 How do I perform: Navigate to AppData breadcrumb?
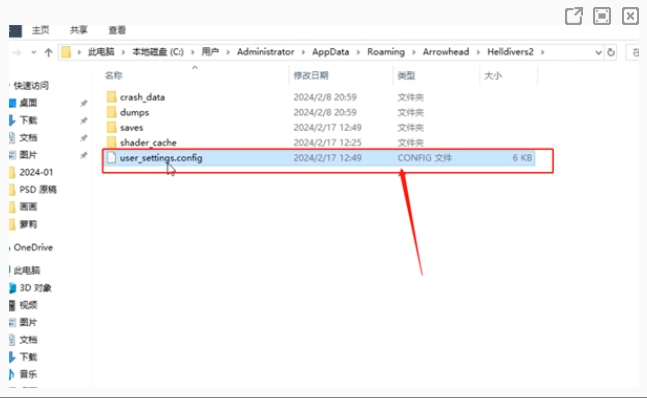(331, 52)
